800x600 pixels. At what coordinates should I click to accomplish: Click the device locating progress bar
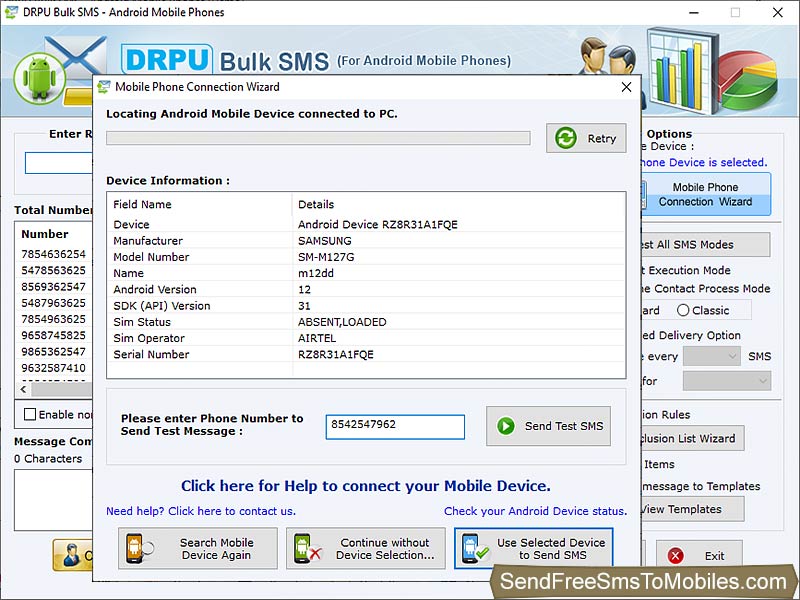click(318, 139)
